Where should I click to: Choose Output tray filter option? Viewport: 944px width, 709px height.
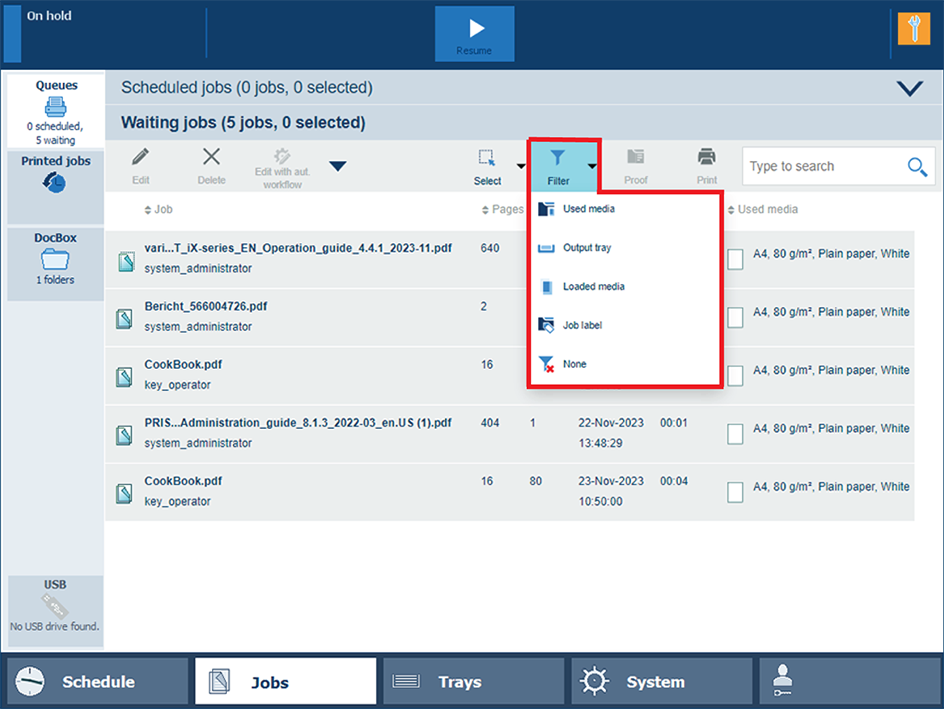pyautogui.click(x=586, y=248)
